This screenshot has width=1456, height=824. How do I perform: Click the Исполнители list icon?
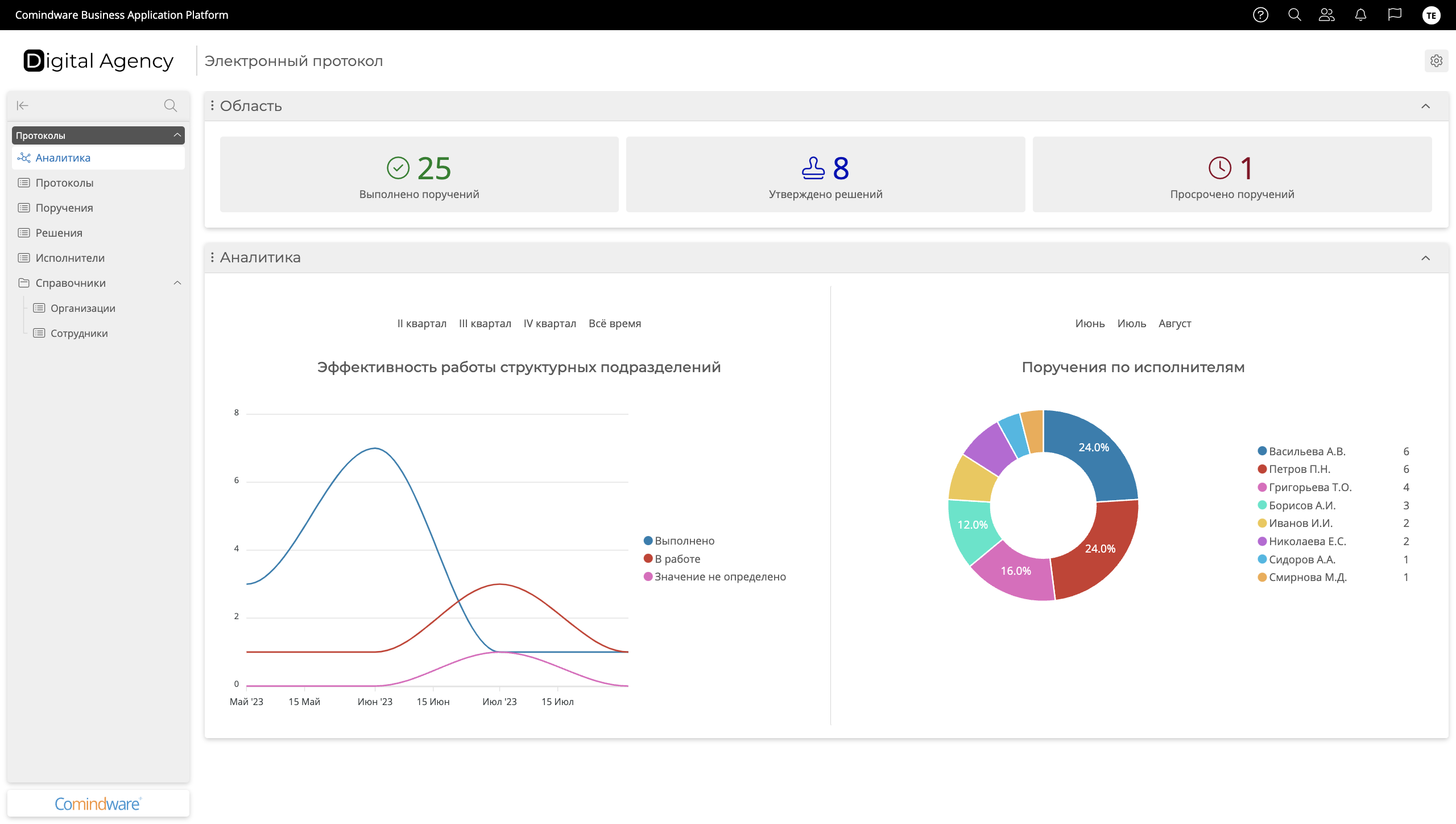[x=24, y=258]
